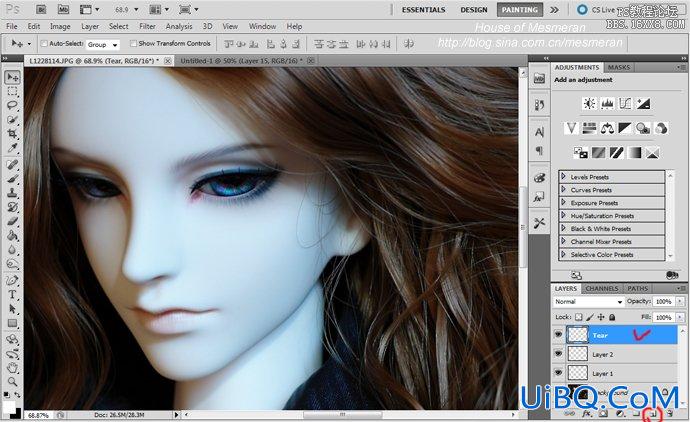Open the Layer menu
This screenshot has height=422, width=690.
[90, 26]
